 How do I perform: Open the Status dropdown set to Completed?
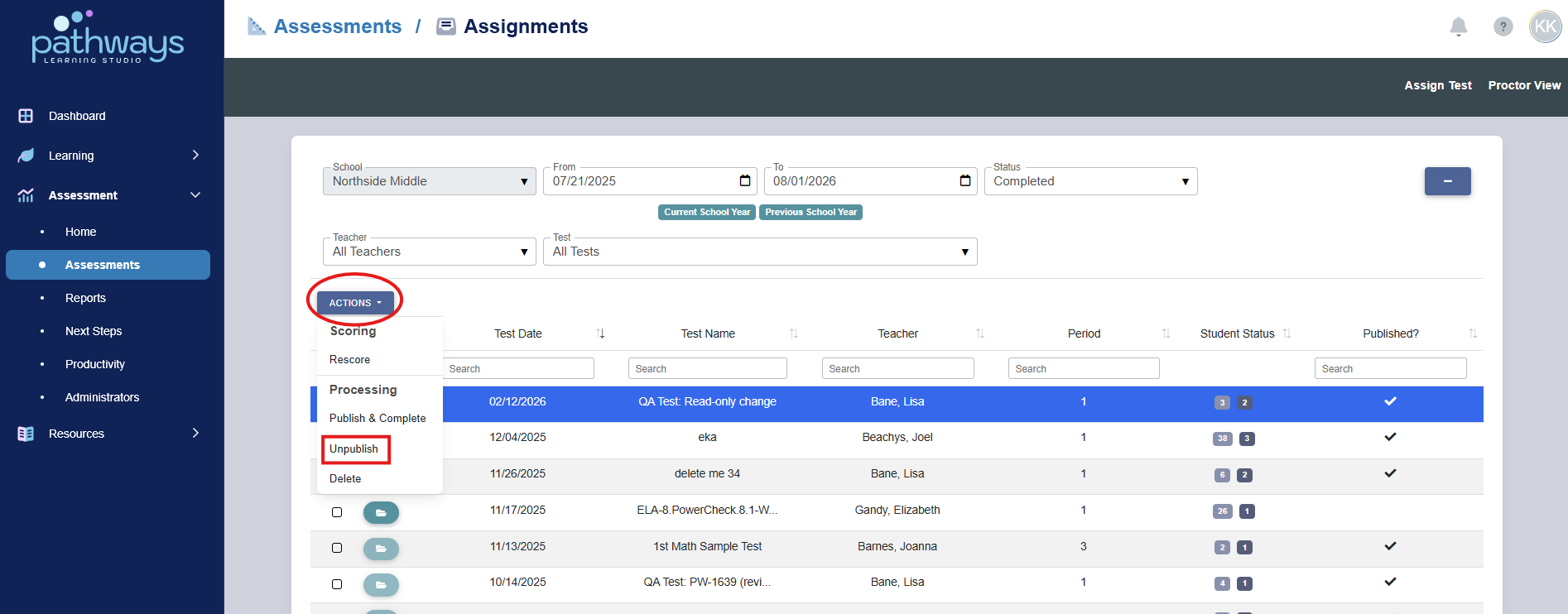(1090, 181)
